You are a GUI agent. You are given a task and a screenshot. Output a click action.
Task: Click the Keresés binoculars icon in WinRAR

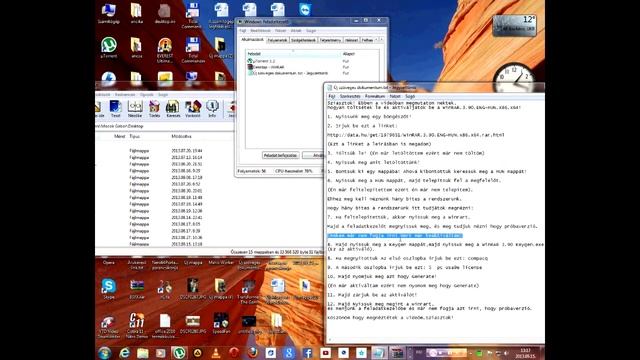173,109
